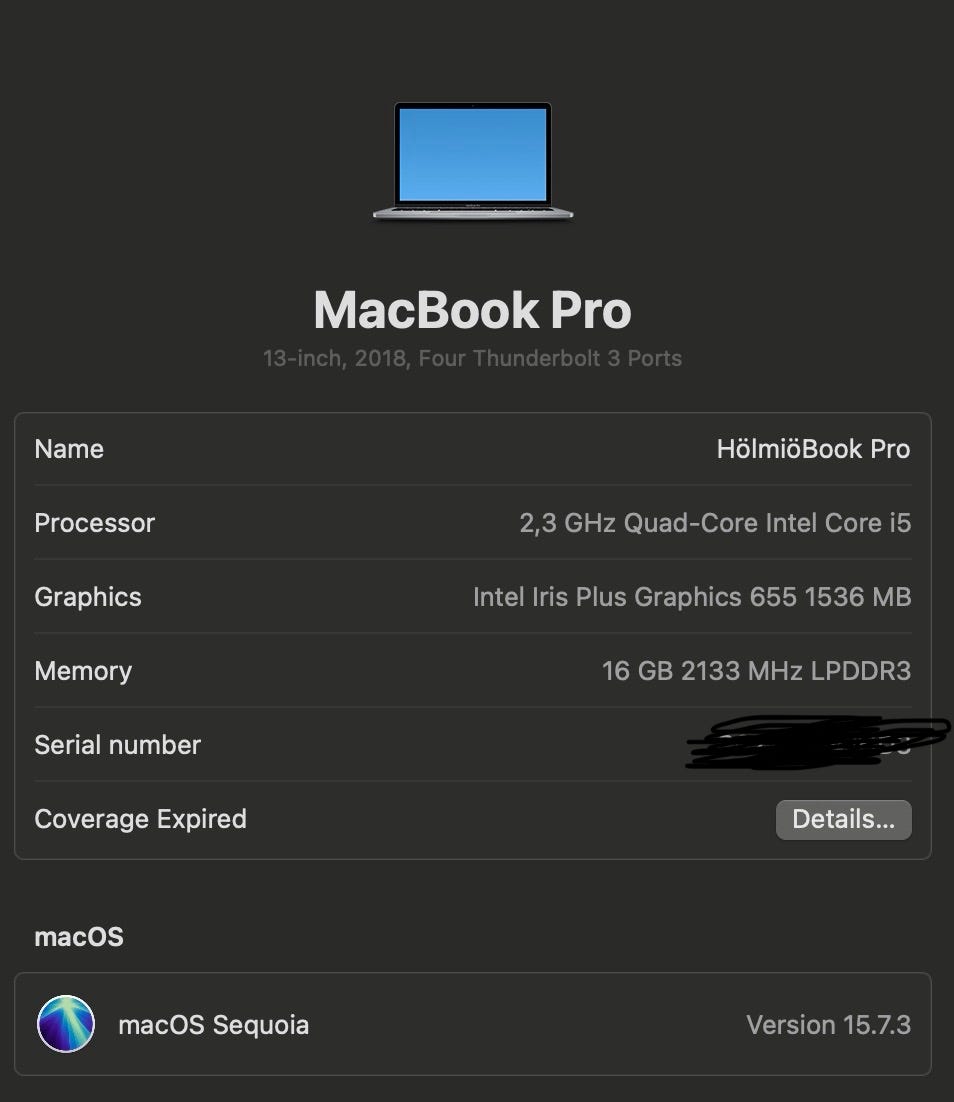Click the HölmiöBook Pro name field
The height and width of the screenshot is (1102, 954).
click(813, 449)
